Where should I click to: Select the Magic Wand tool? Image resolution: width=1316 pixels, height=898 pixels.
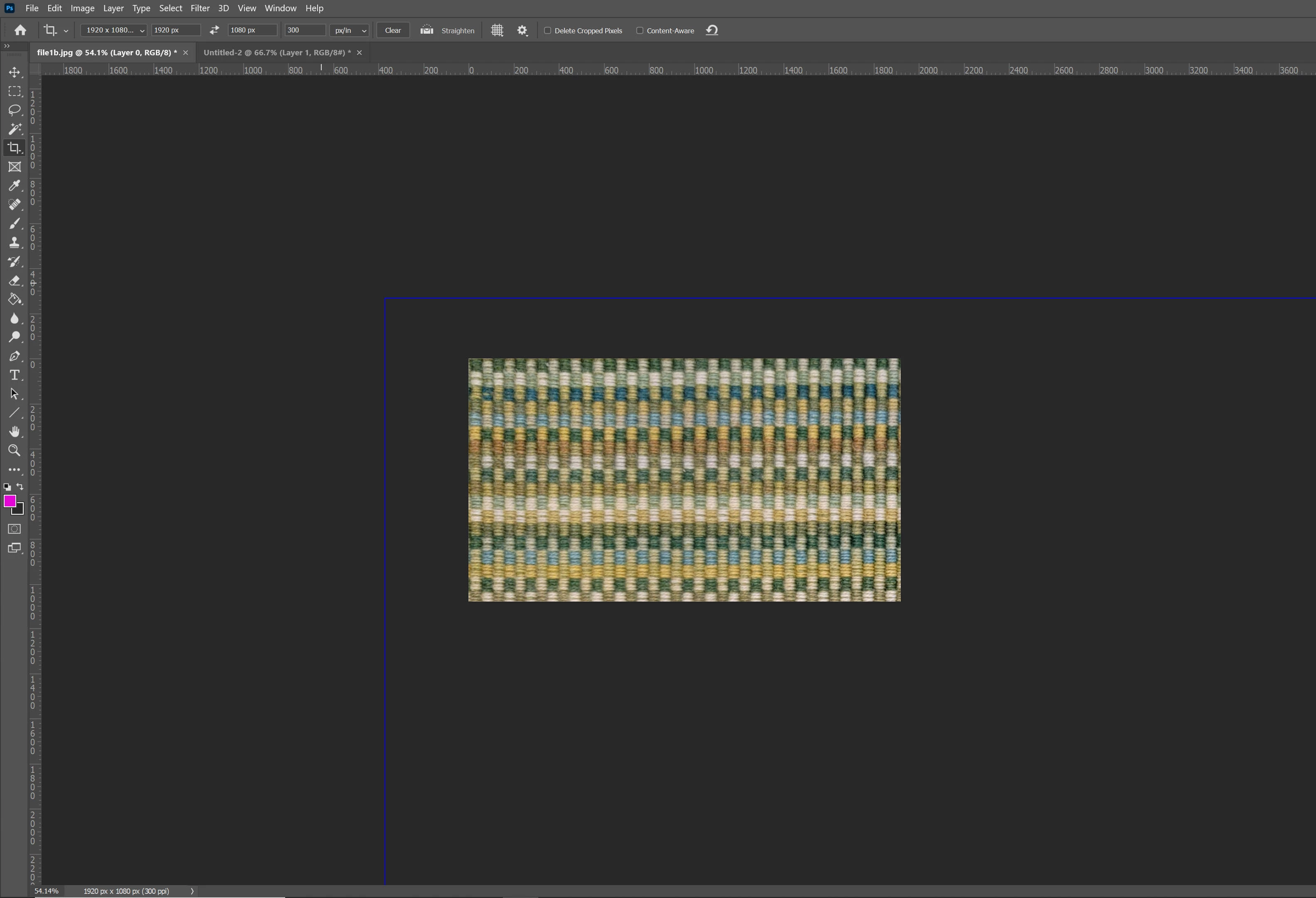tap(15, 129)
